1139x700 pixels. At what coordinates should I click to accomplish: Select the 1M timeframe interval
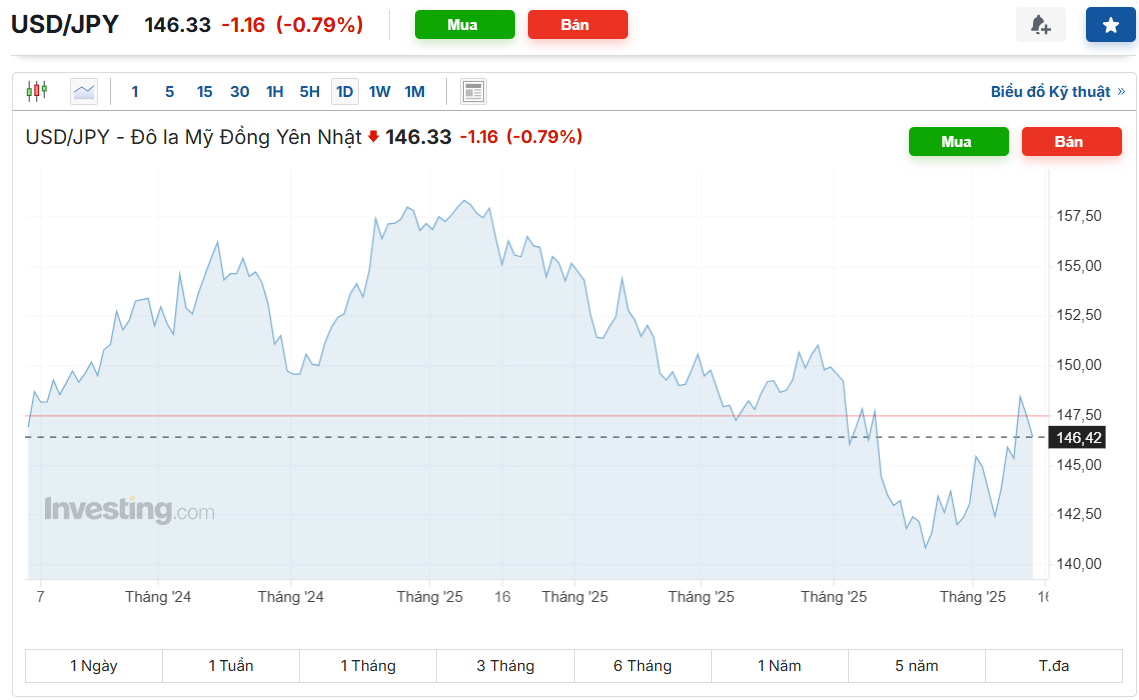pos(414,92)
